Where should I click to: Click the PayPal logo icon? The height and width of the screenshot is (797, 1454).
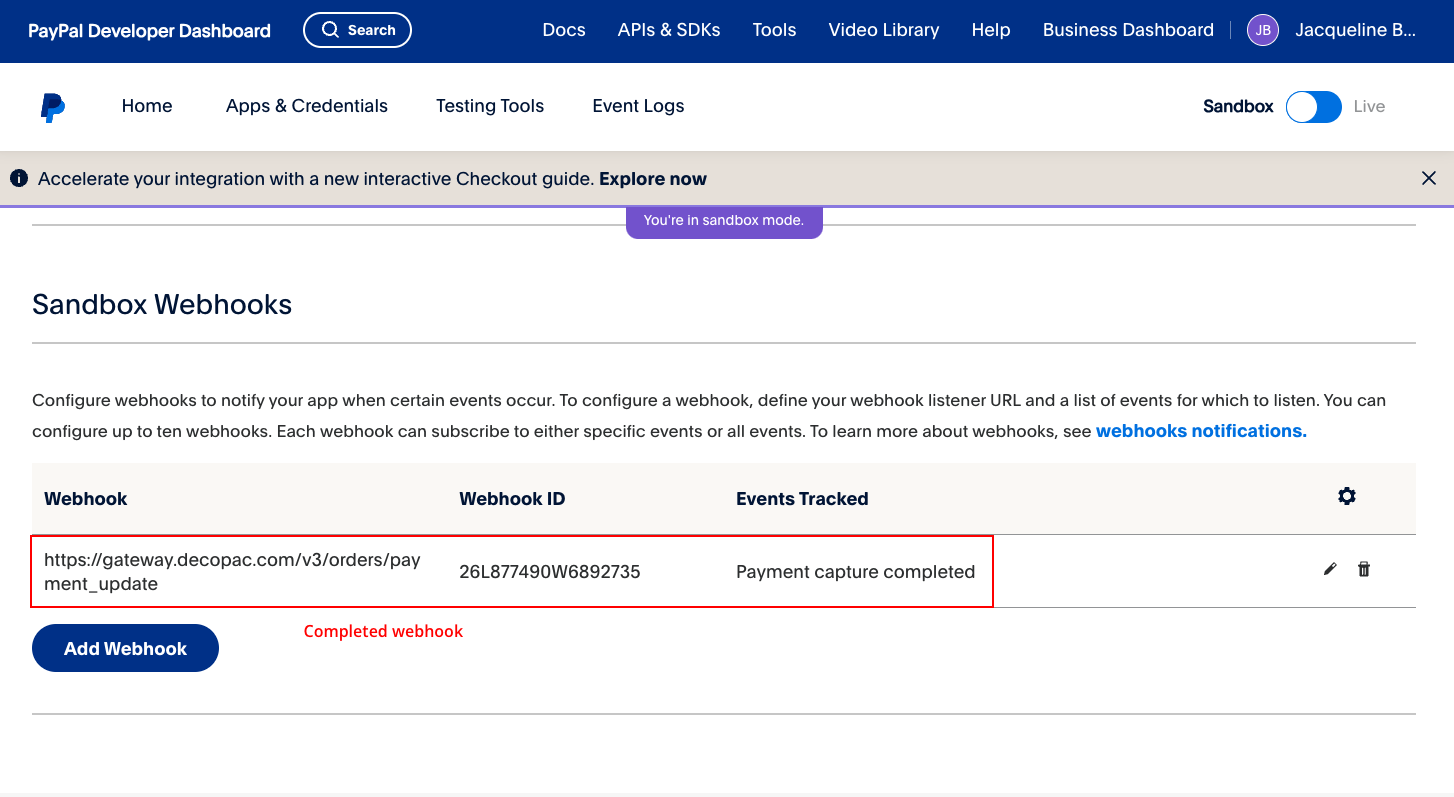pos(53,107)
